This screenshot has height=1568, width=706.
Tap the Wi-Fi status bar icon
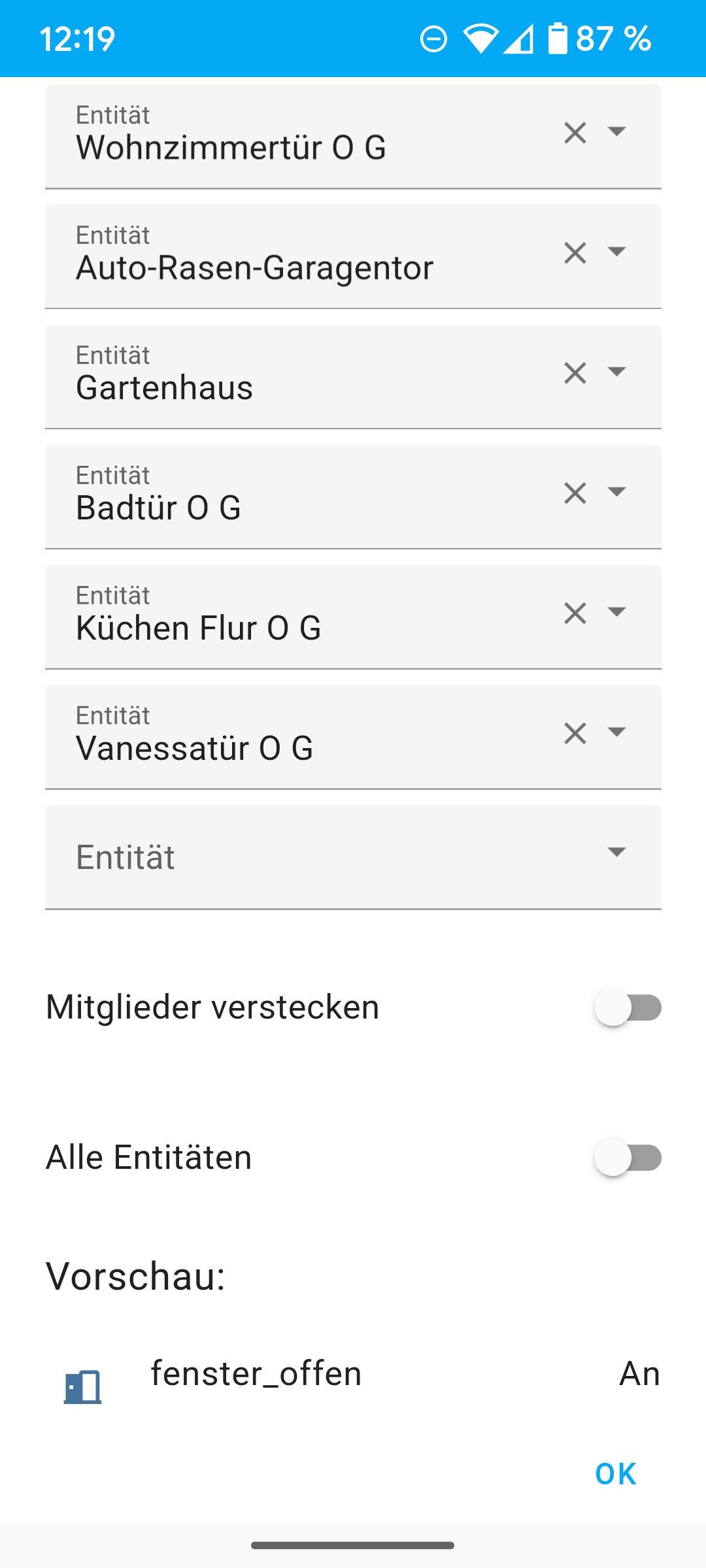480,39
